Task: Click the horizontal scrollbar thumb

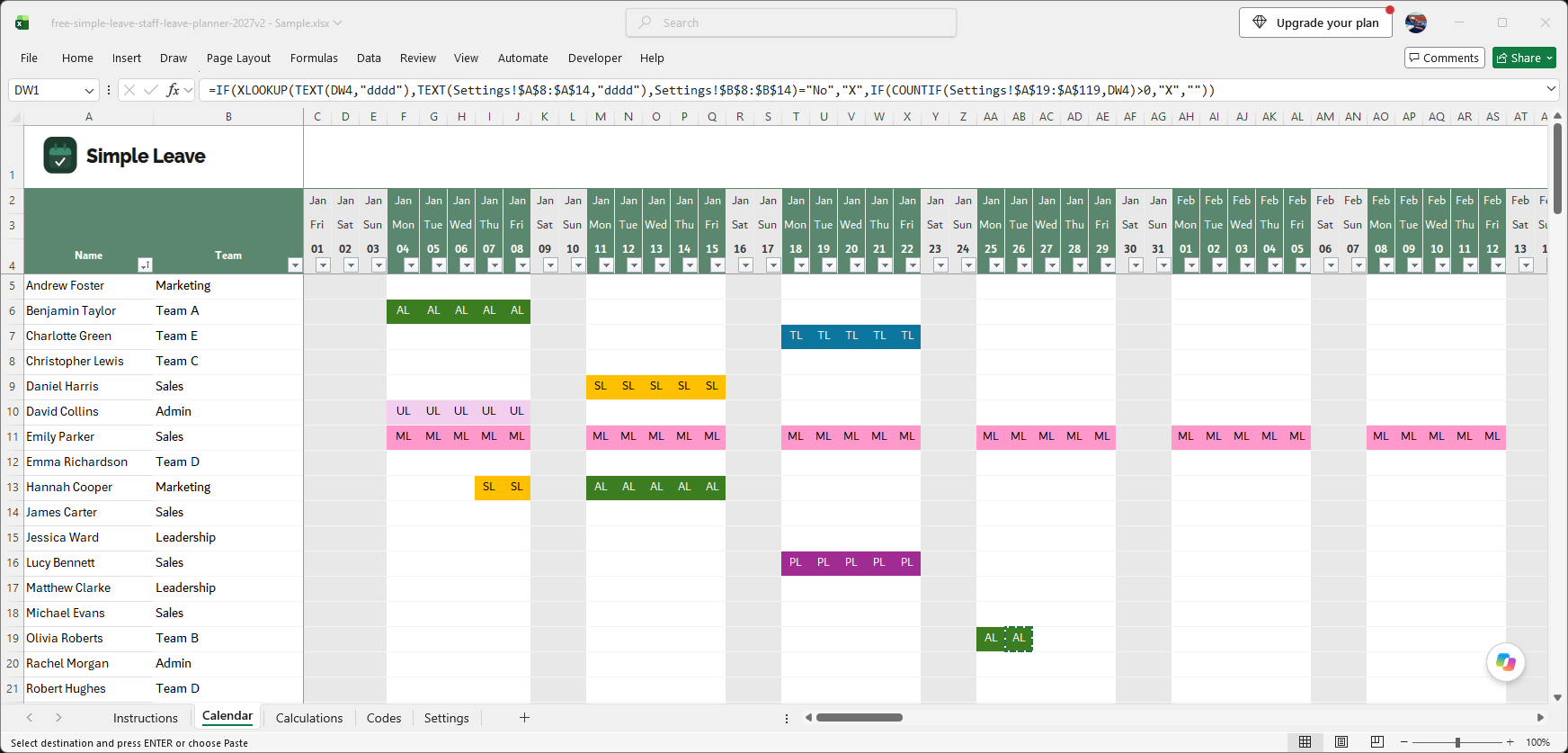Action: 860,717
